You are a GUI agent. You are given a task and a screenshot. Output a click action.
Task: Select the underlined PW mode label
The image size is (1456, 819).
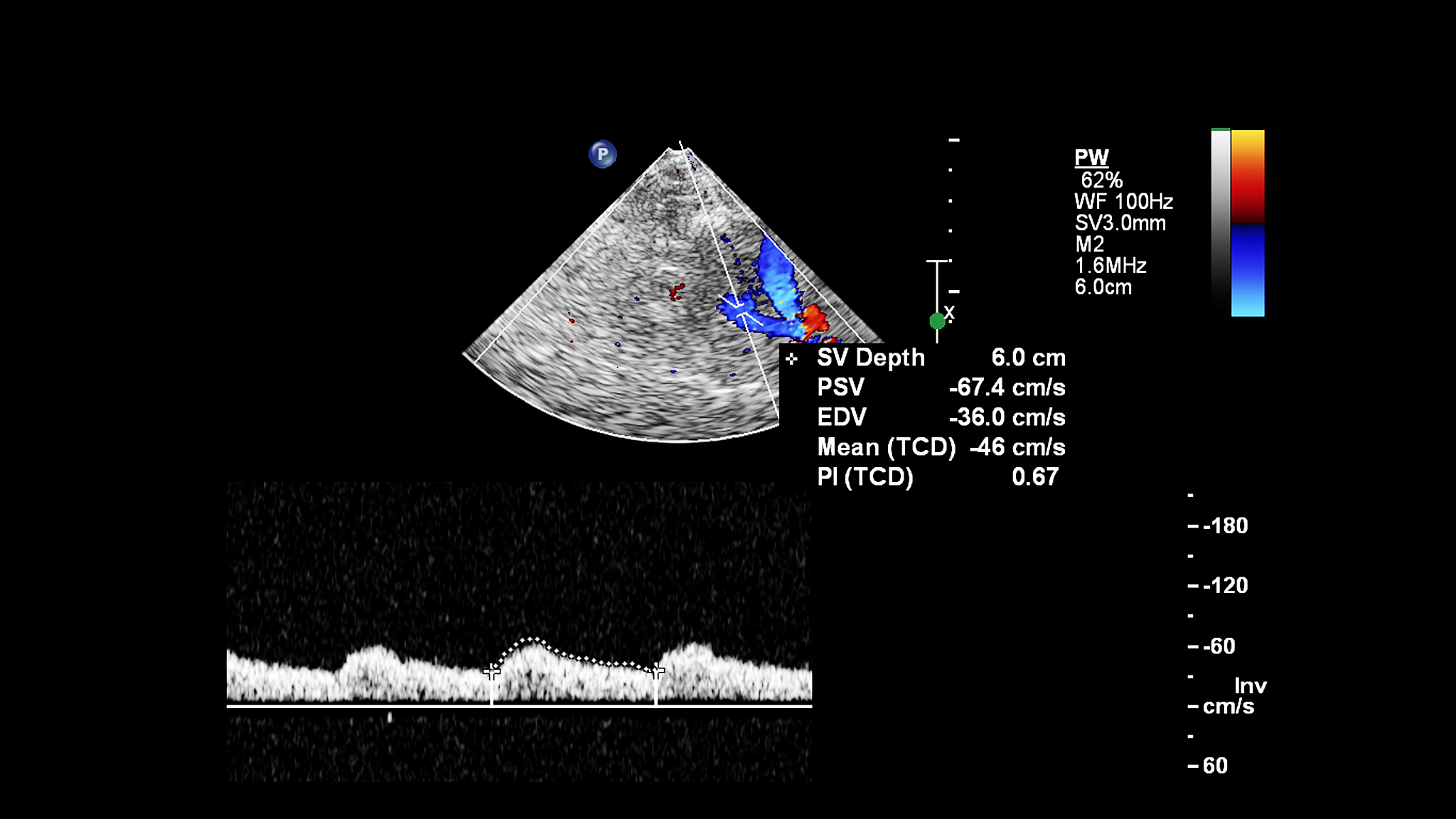click(x=1091, y=158)
